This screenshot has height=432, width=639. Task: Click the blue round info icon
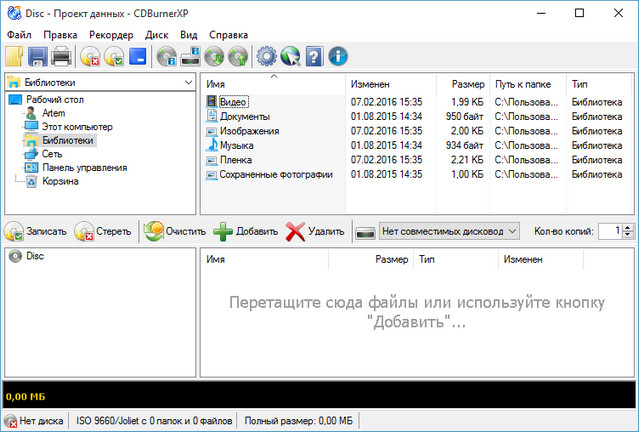coord(338,56)
